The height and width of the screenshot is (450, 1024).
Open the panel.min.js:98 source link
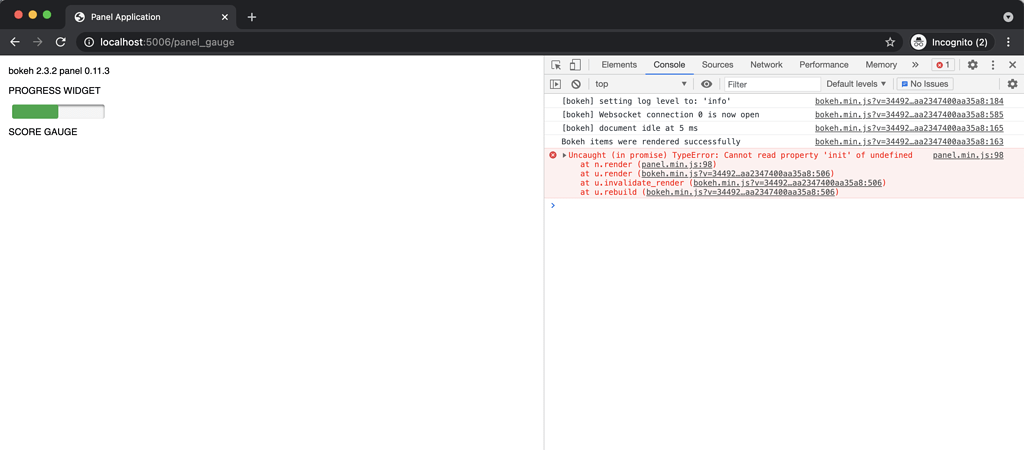click(968, 155)
